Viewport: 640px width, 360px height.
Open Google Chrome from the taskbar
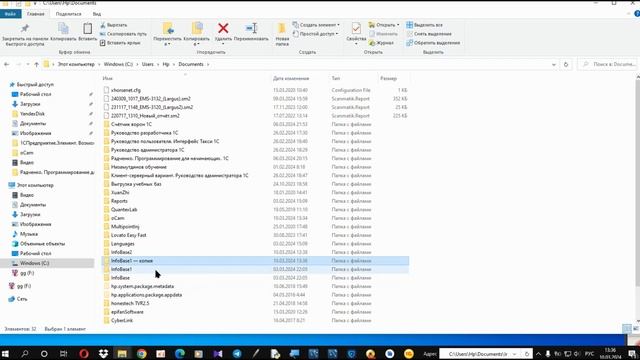(142, 353)
